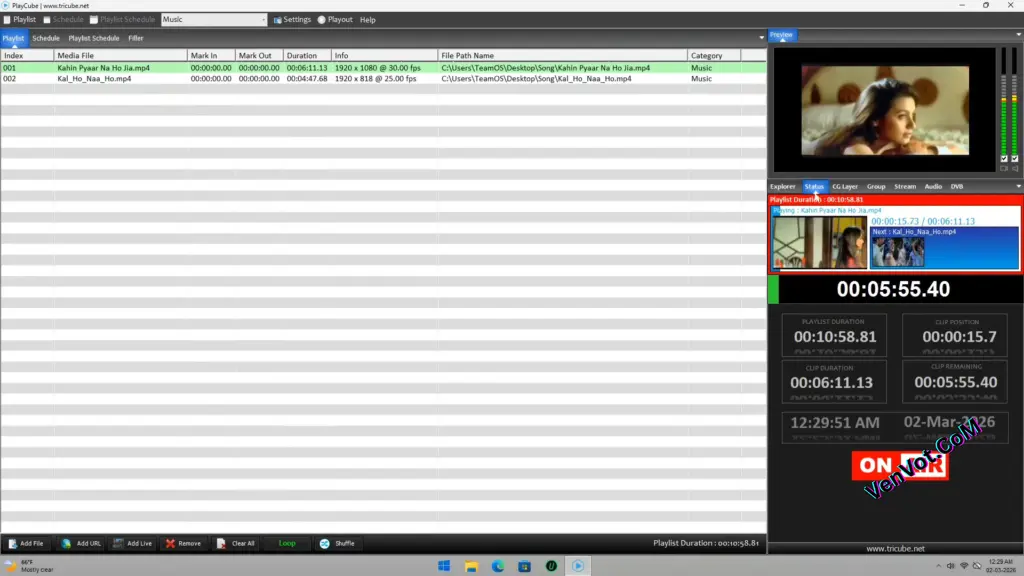Expand the playlist tab bar dropdown arrow

click(761, 38)
